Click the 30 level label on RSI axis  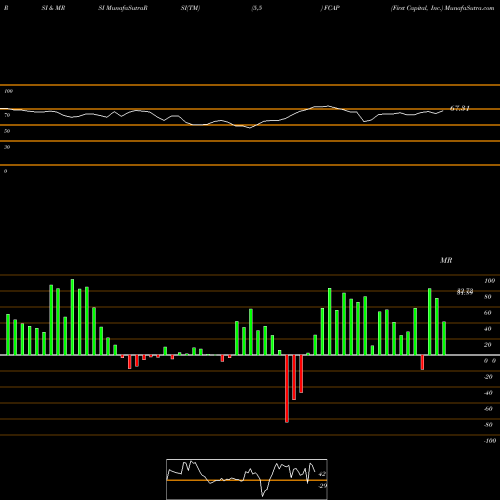7,147
